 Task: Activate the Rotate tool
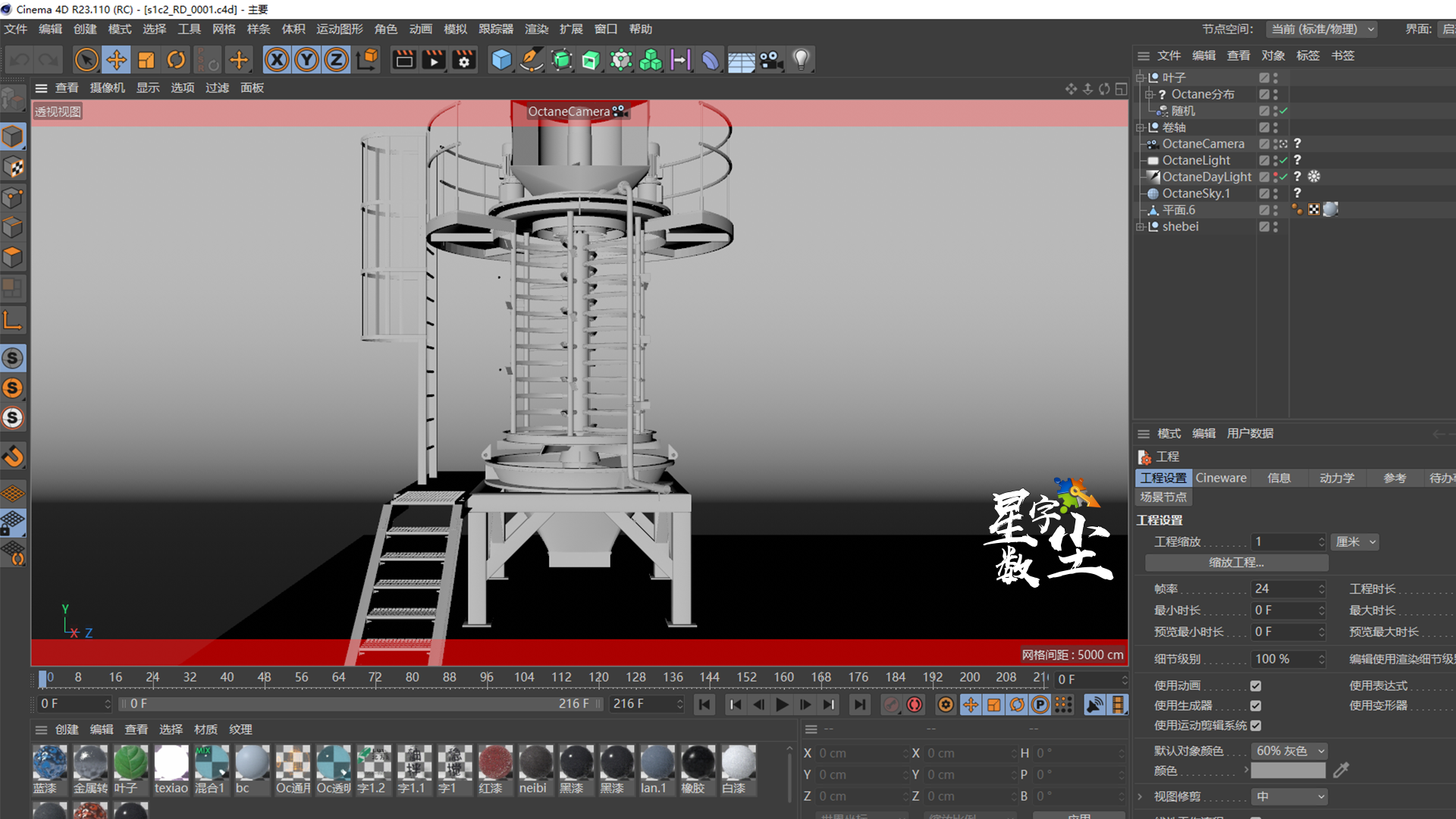(176, 60)
